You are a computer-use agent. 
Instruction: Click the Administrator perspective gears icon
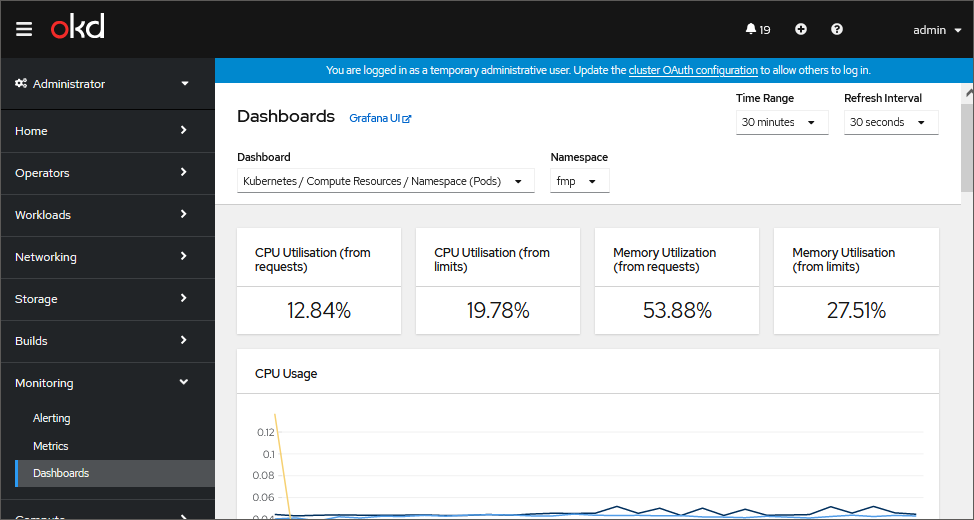(x=21, y=84)
